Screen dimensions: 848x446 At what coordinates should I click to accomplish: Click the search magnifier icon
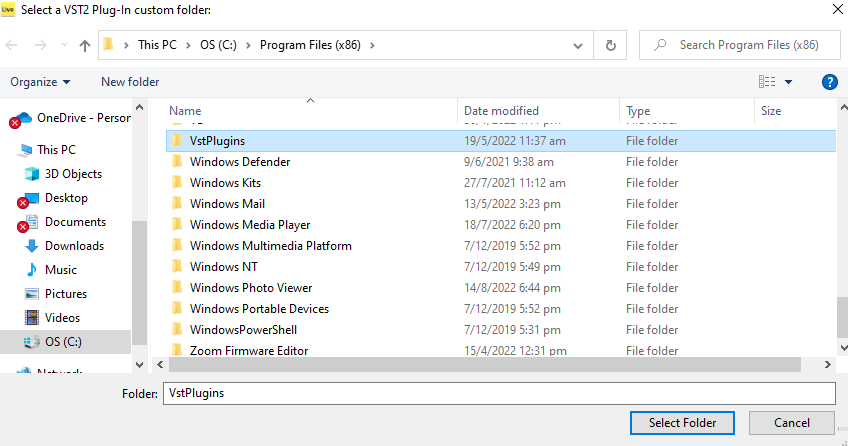click(660, 45)
